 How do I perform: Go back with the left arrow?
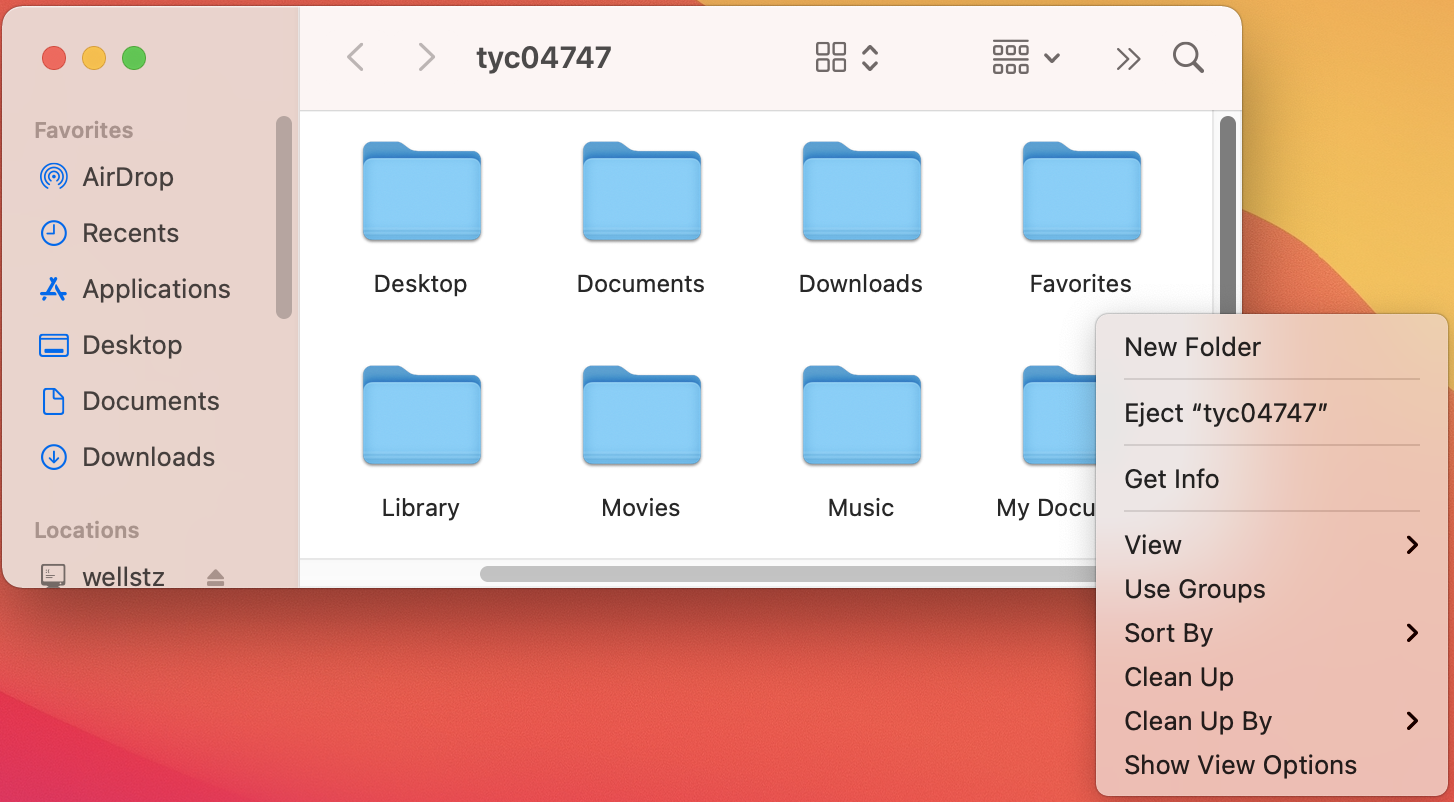coord(355,58)
